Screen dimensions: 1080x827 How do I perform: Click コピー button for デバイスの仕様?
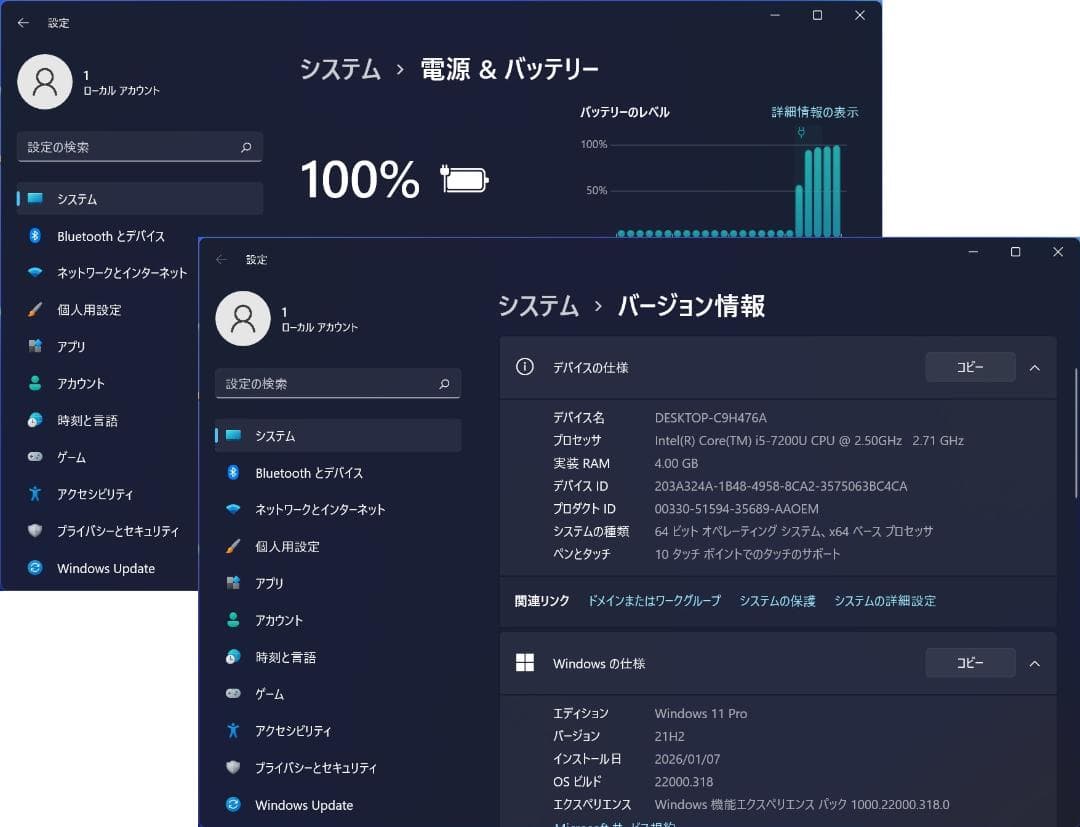[x=969, y=367]
